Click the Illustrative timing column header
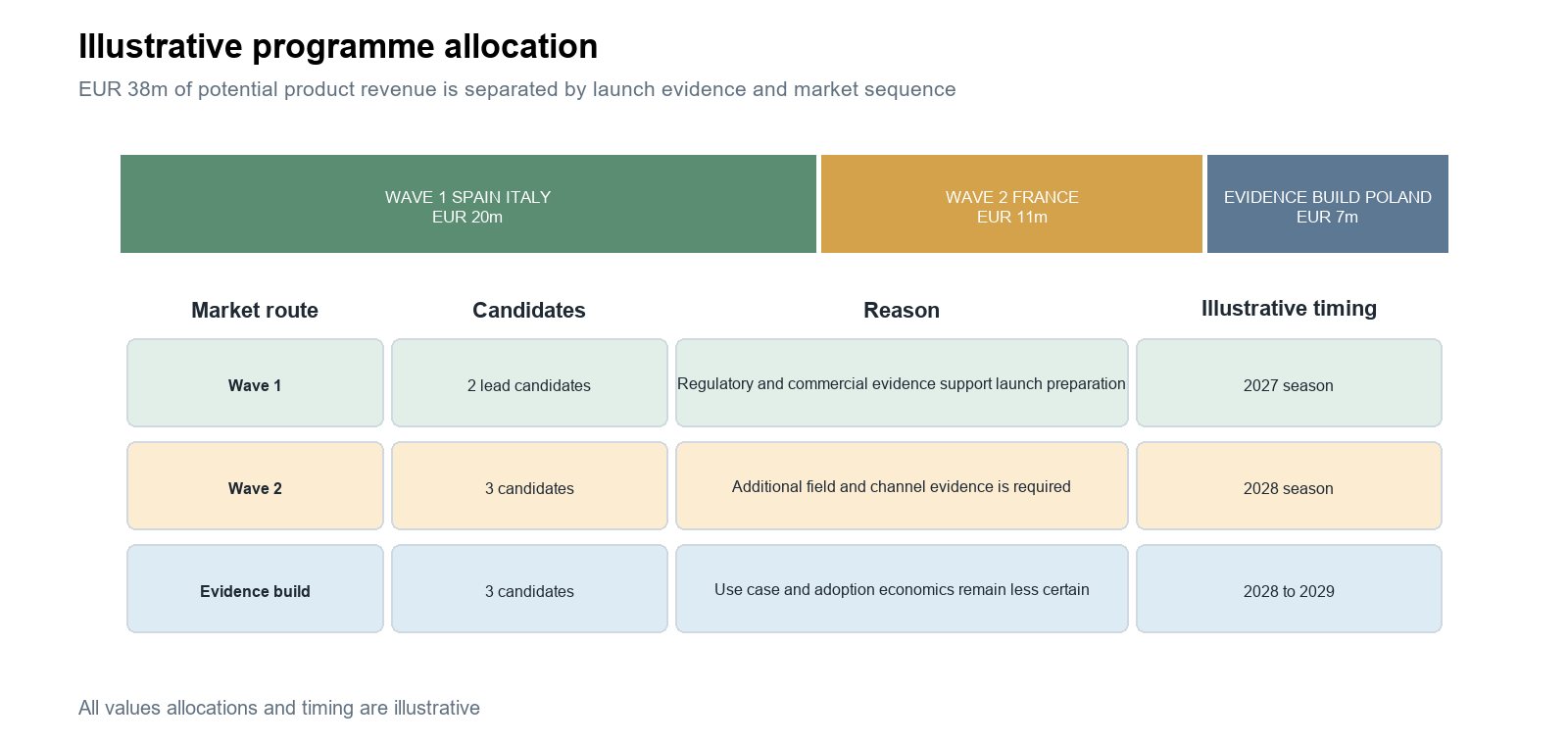The height and width of the screenshot is (745, 1568). [1289, 309]
